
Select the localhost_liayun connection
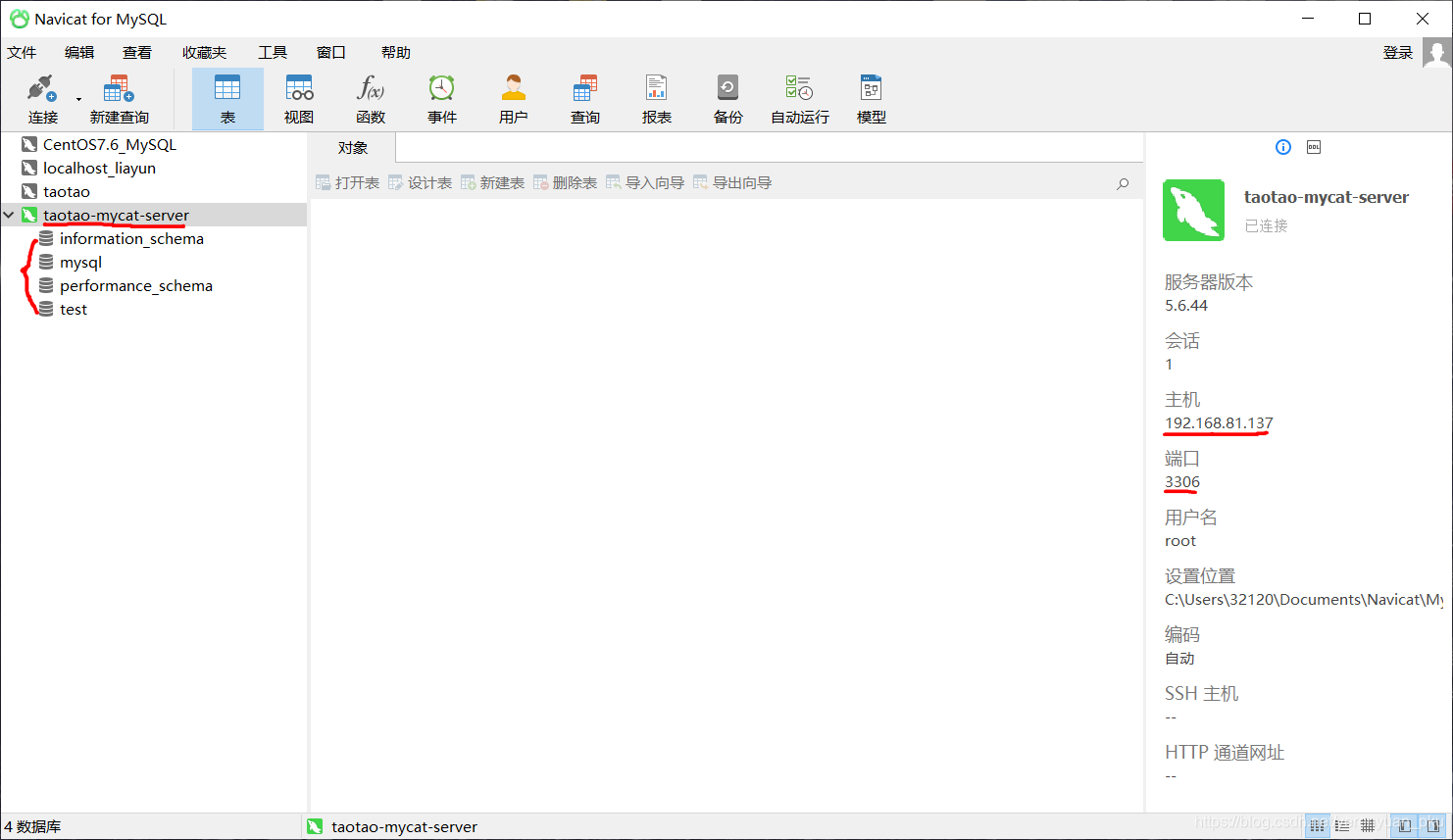tap(99, 168)
